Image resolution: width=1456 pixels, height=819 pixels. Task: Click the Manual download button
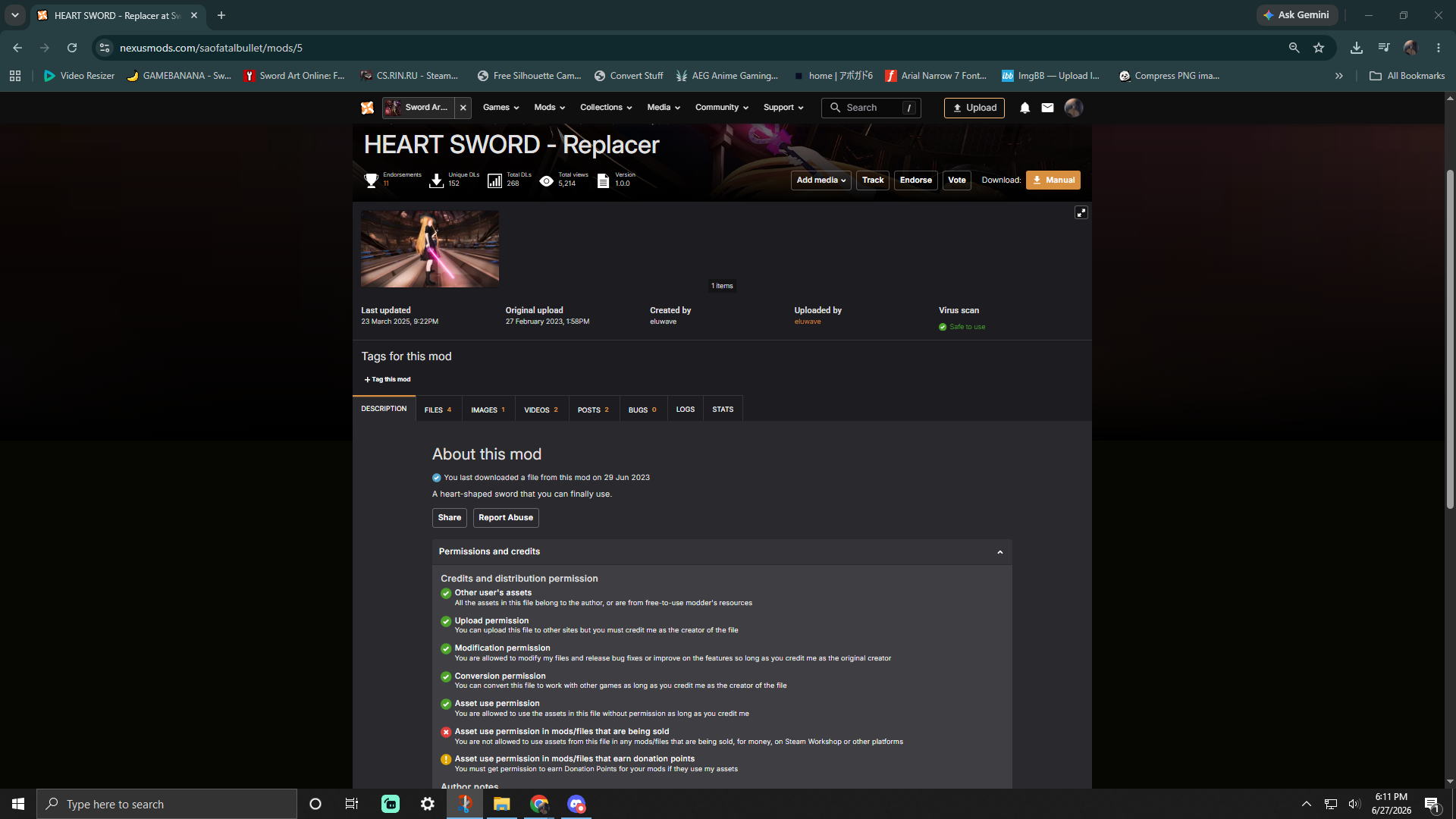coord(1053,180)
